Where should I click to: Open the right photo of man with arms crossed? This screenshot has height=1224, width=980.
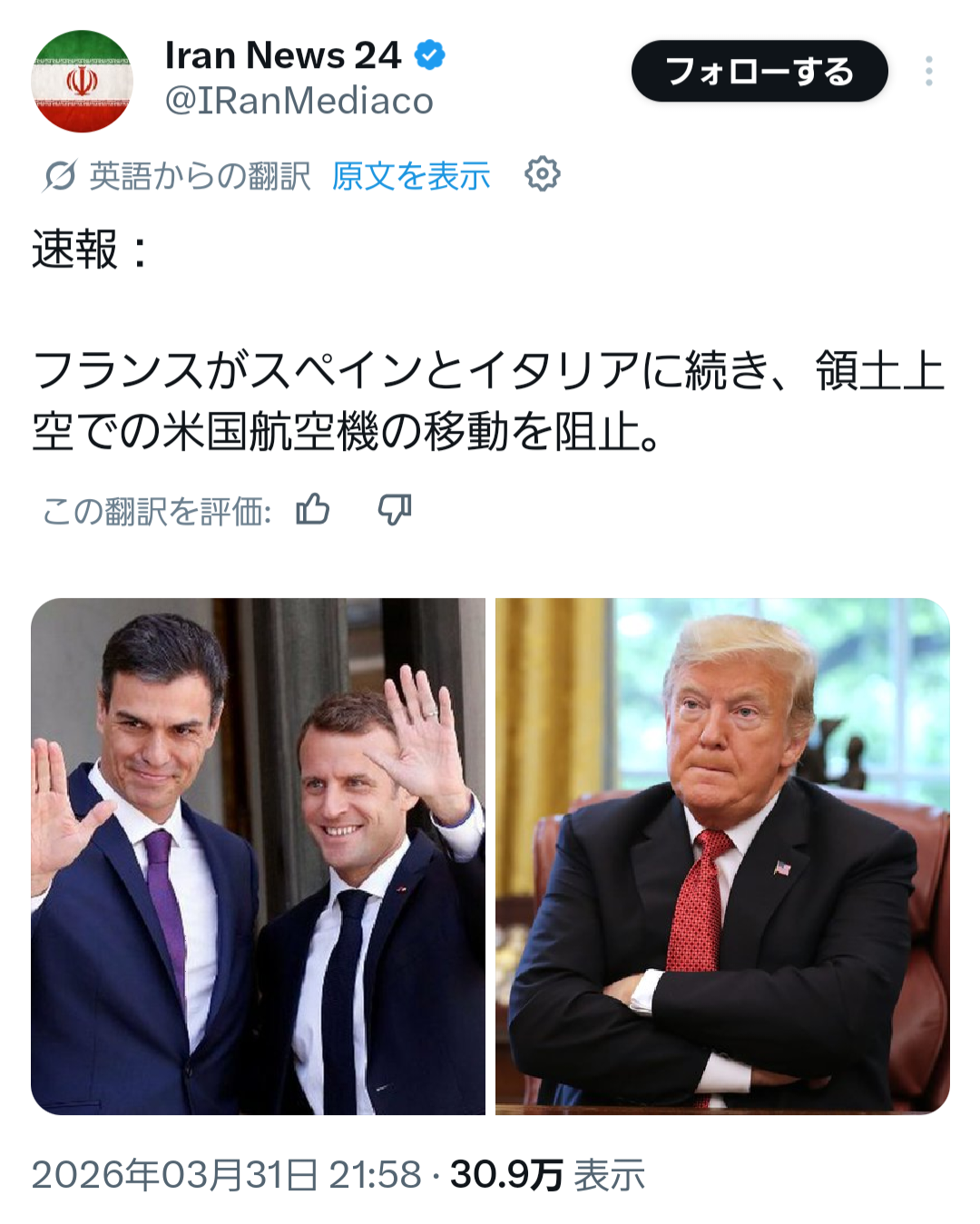click(722, 856)
